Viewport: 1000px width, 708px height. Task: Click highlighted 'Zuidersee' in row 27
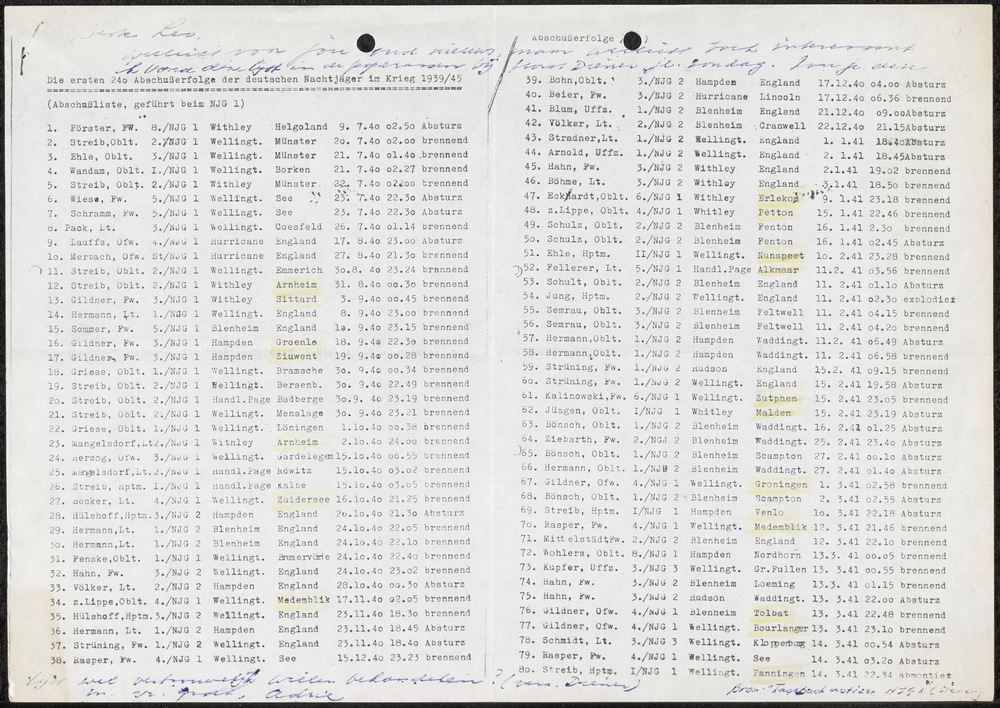(303, 498)
